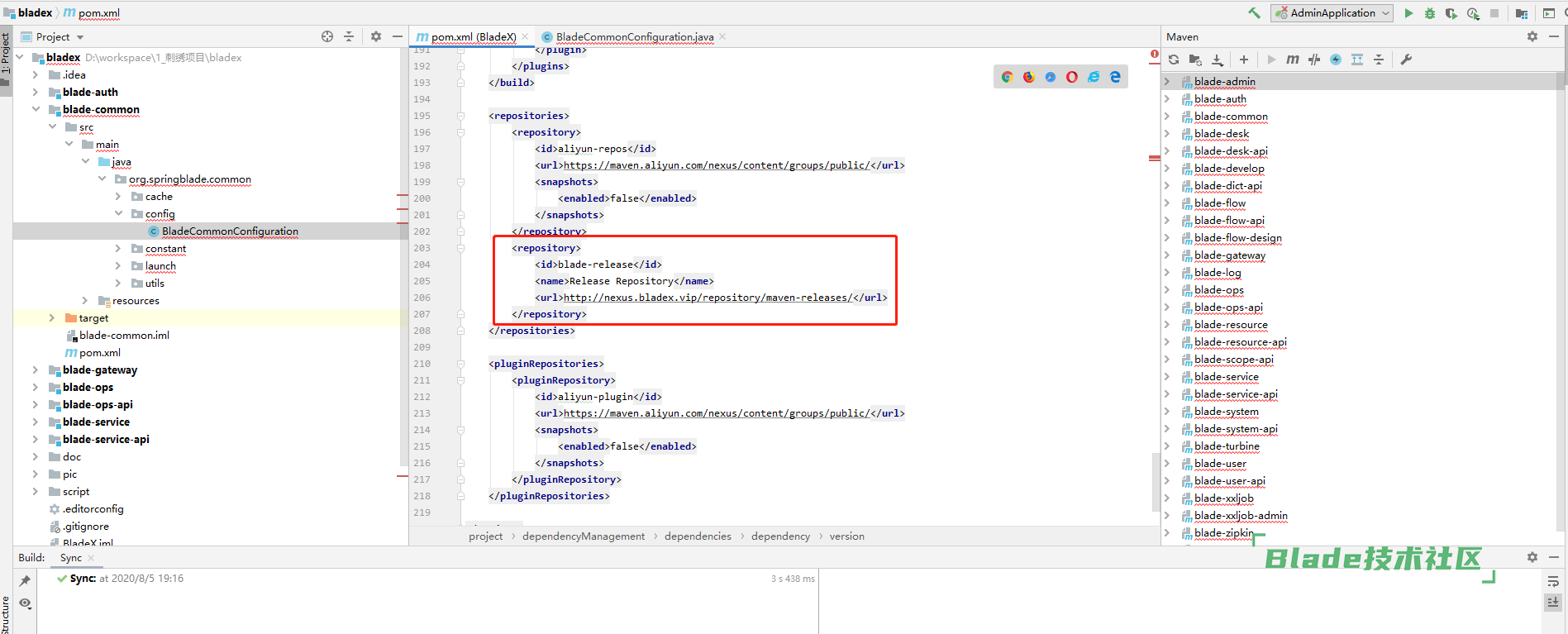Image resolution: width=1568 pixels, height=634 pixels.
Task: Collapse the blade-common folder
Action: click(x=36, y=109)
